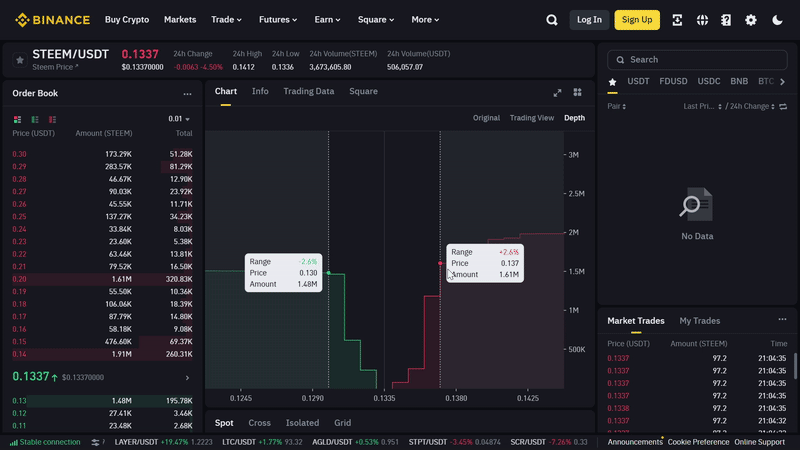Viewport: 800px width, 450px height.
Task: Open the chart layout grid icon
Action: [x=577, y=92]
